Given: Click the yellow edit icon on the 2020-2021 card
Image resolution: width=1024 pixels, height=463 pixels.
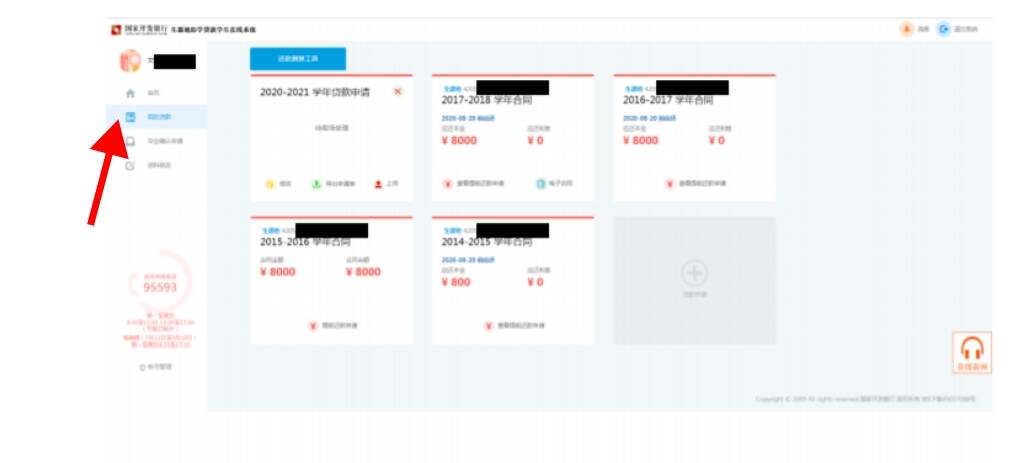Looking at the screenshot, I should click(270, 184).
